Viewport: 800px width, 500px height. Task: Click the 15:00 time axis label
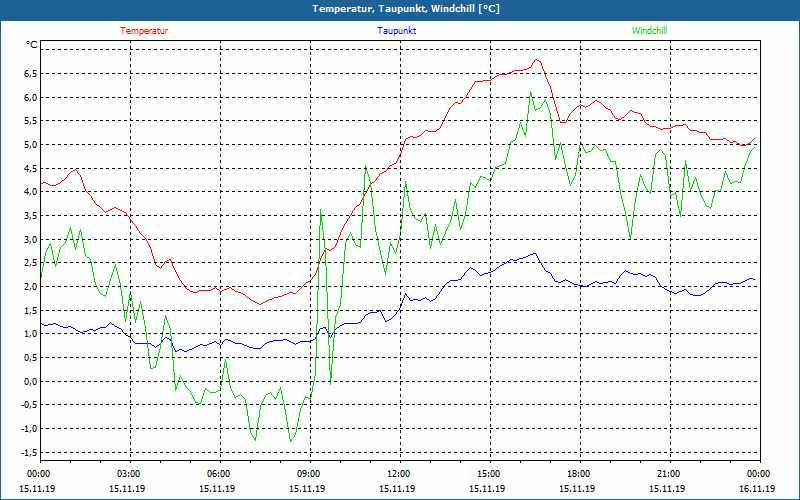tap(490, 474)
